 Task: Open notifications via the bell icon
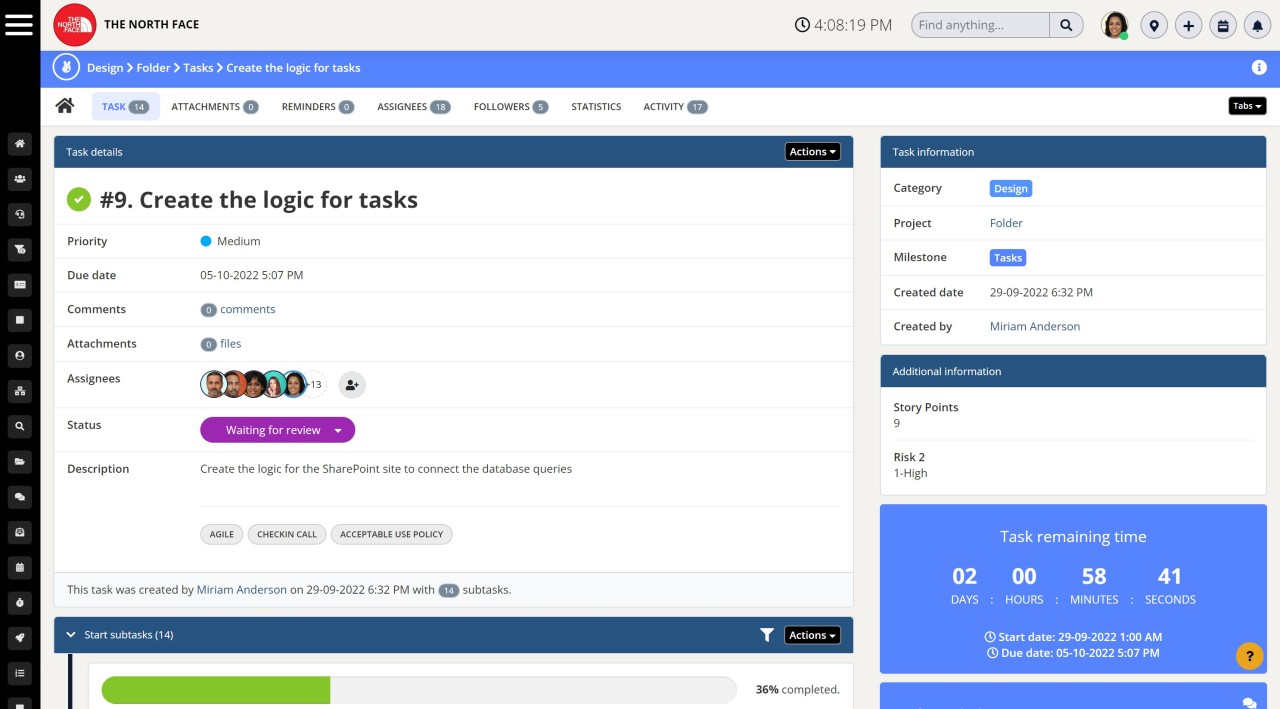pos(1257,24)
